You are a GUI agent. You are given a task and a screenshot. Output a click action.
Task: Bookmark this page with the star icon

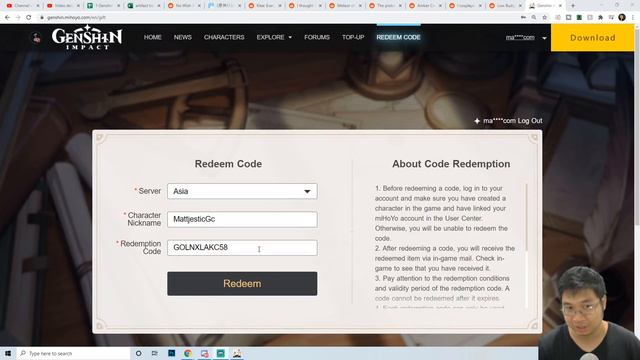(544, 18)
